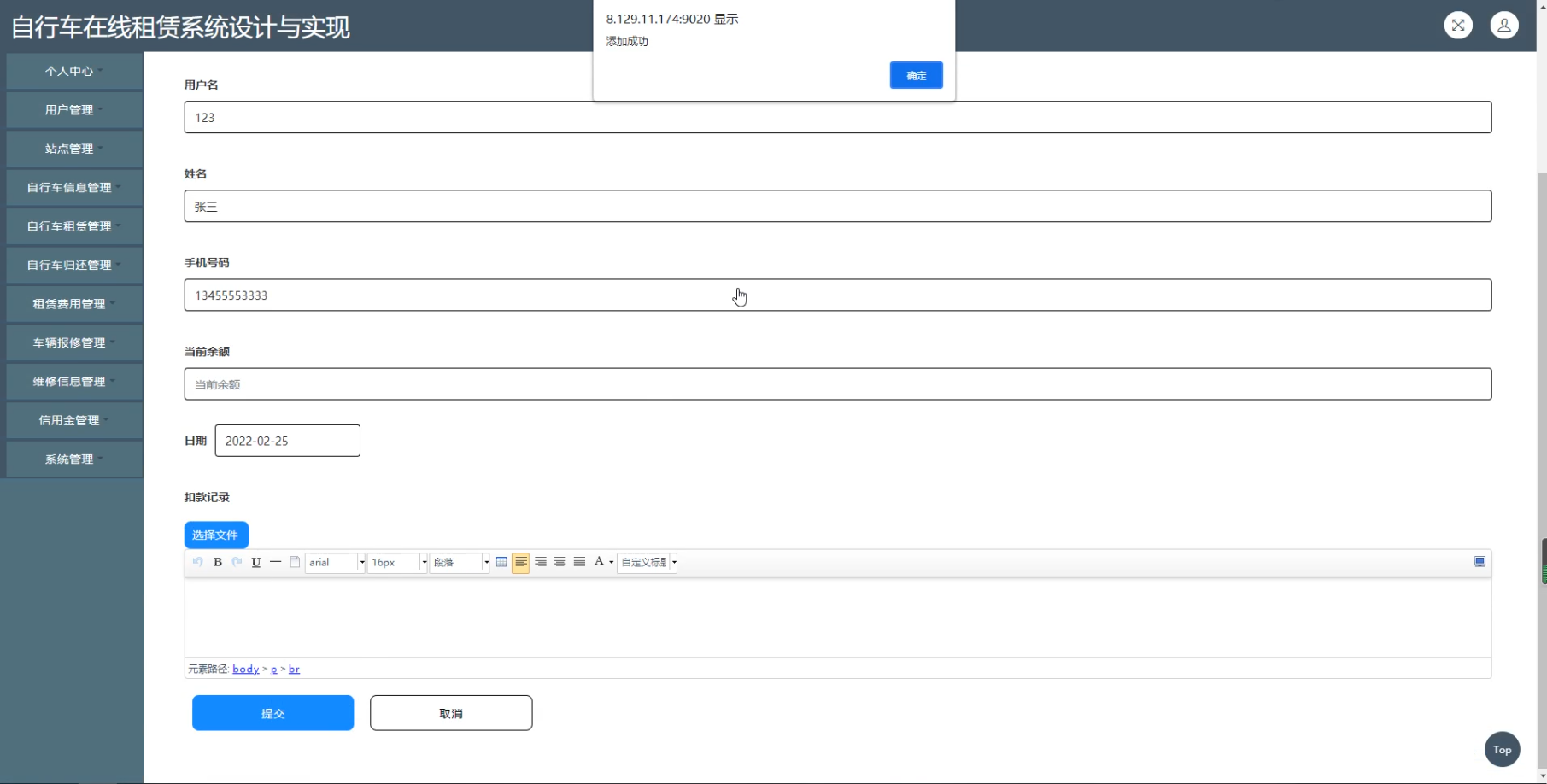Align text right in editor
The image size is (1547, 784).
pyautogui.click(x=541, y=562)
